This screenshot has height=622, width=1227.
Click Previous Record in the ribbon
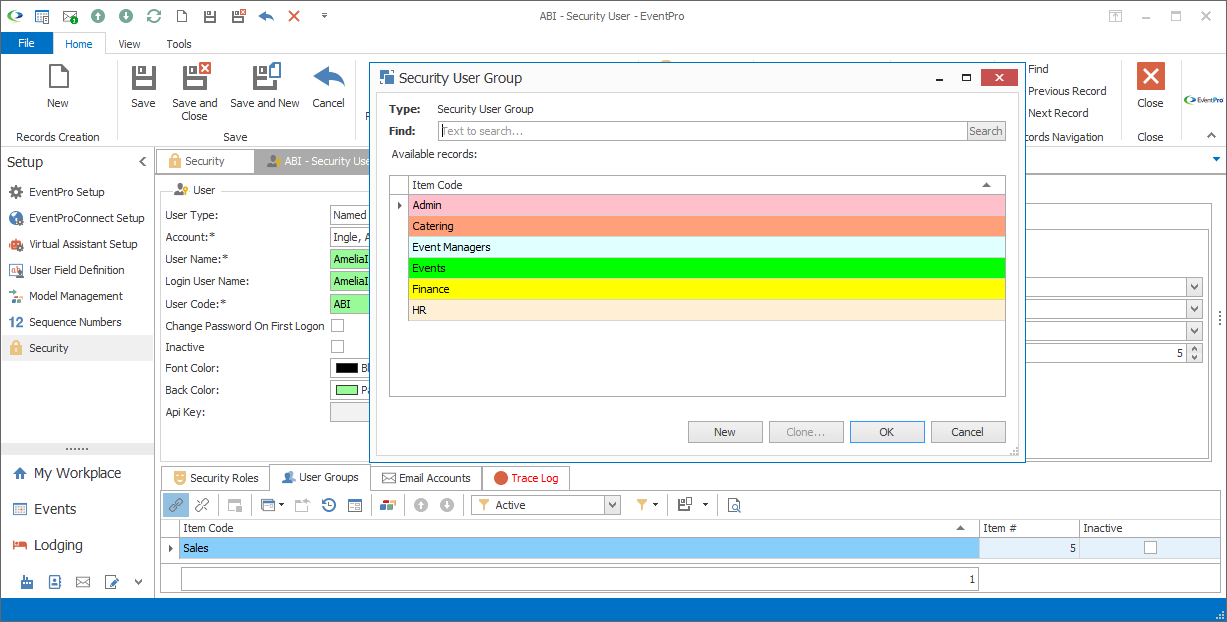tap(1067, 91)
